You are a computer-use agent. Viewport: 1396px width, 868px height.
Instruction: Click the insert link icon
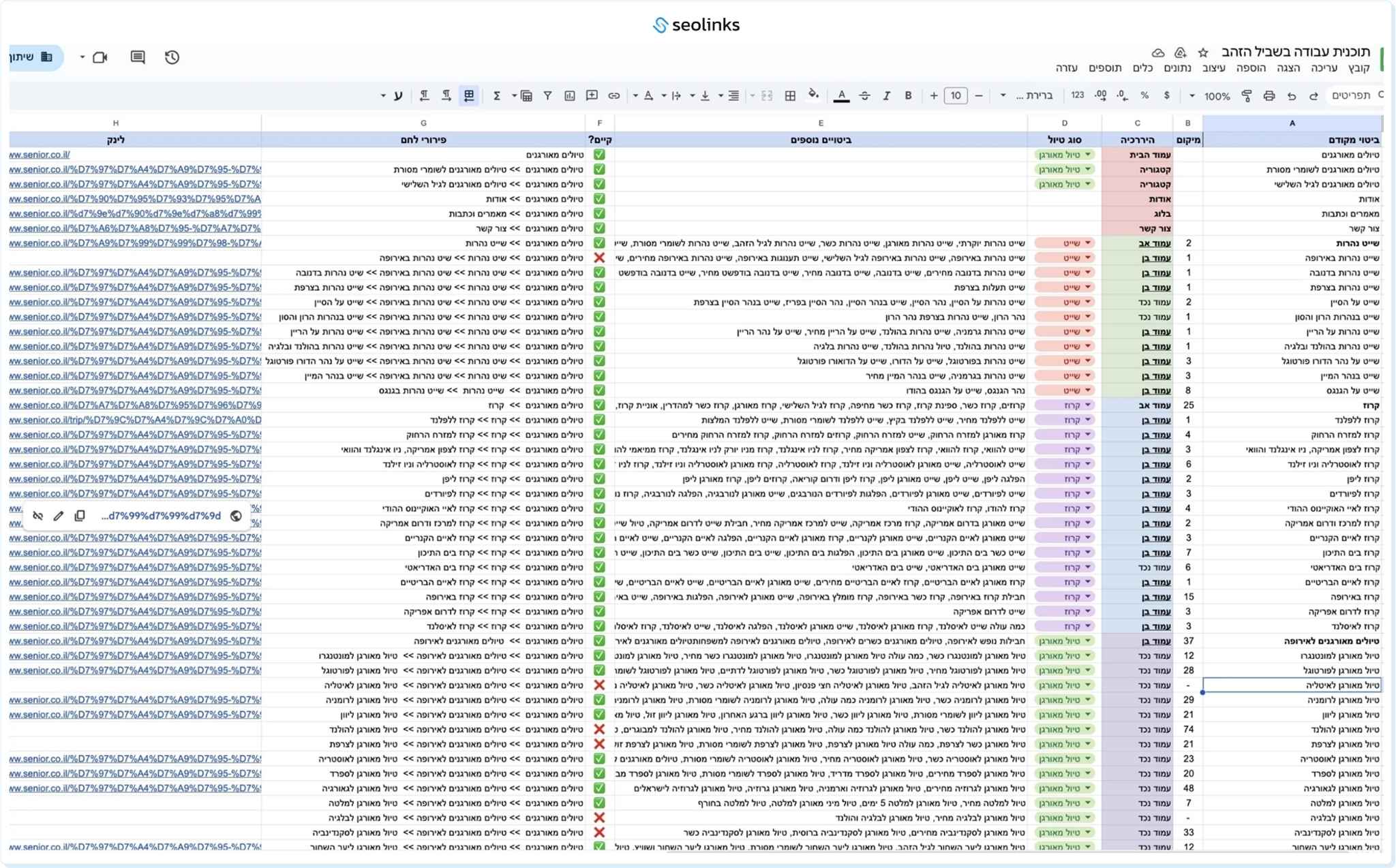click(x=614, y=96)
